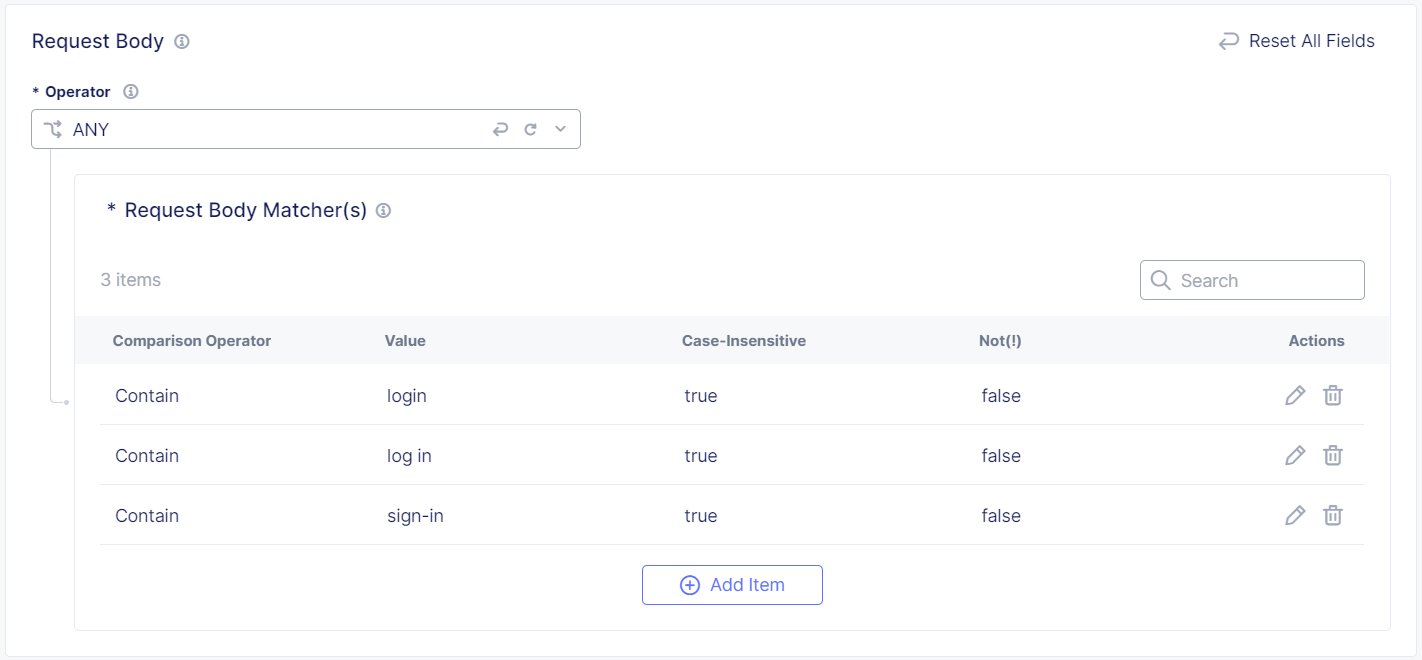Image resolution: width=1422 pixels, height=660 pixels.
Task: Click the plus icon inside Add Item
Action: click(x=689, y=585)
